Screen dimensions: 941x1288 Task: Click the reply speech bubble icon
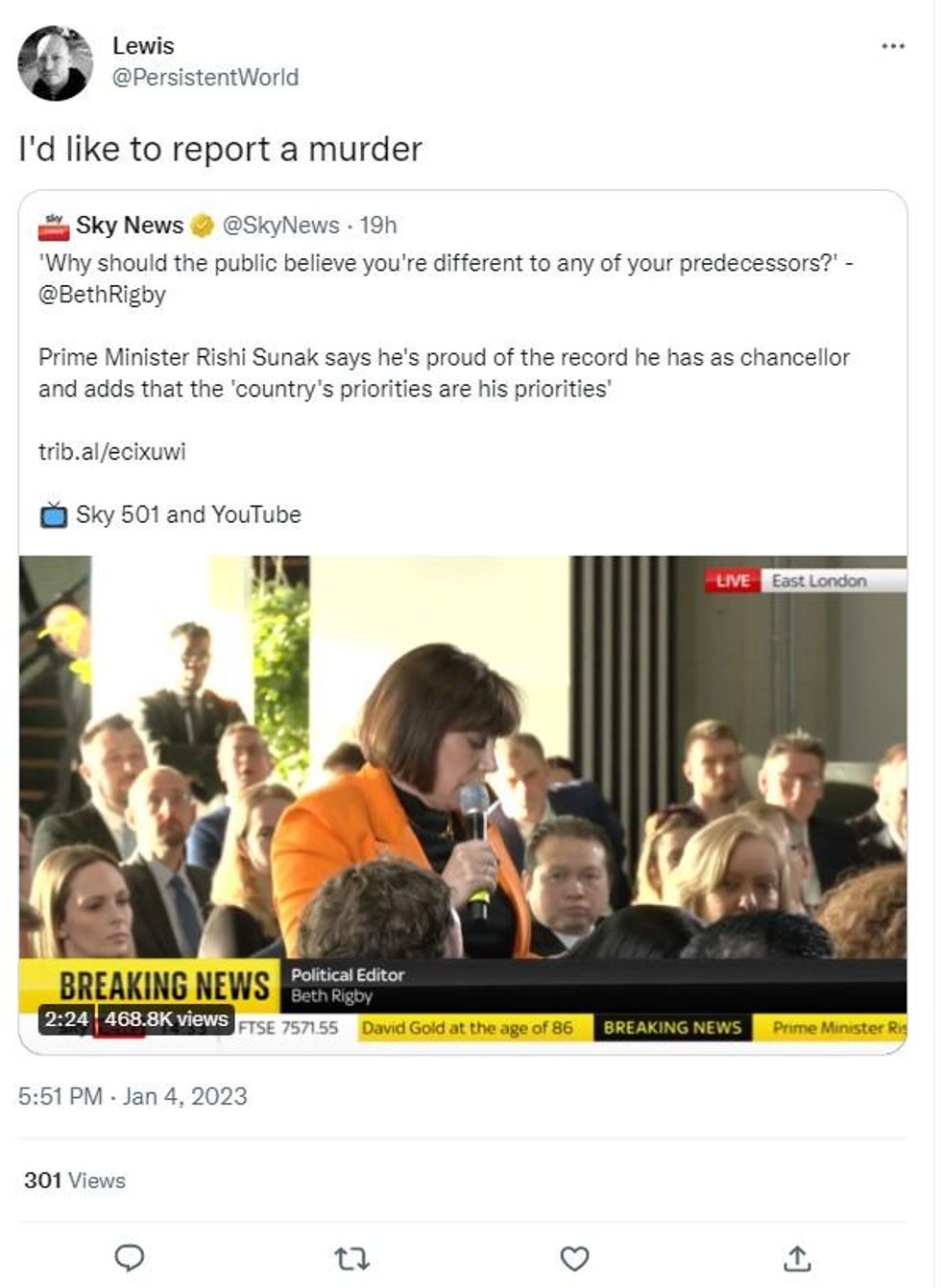coord(129,1257)
